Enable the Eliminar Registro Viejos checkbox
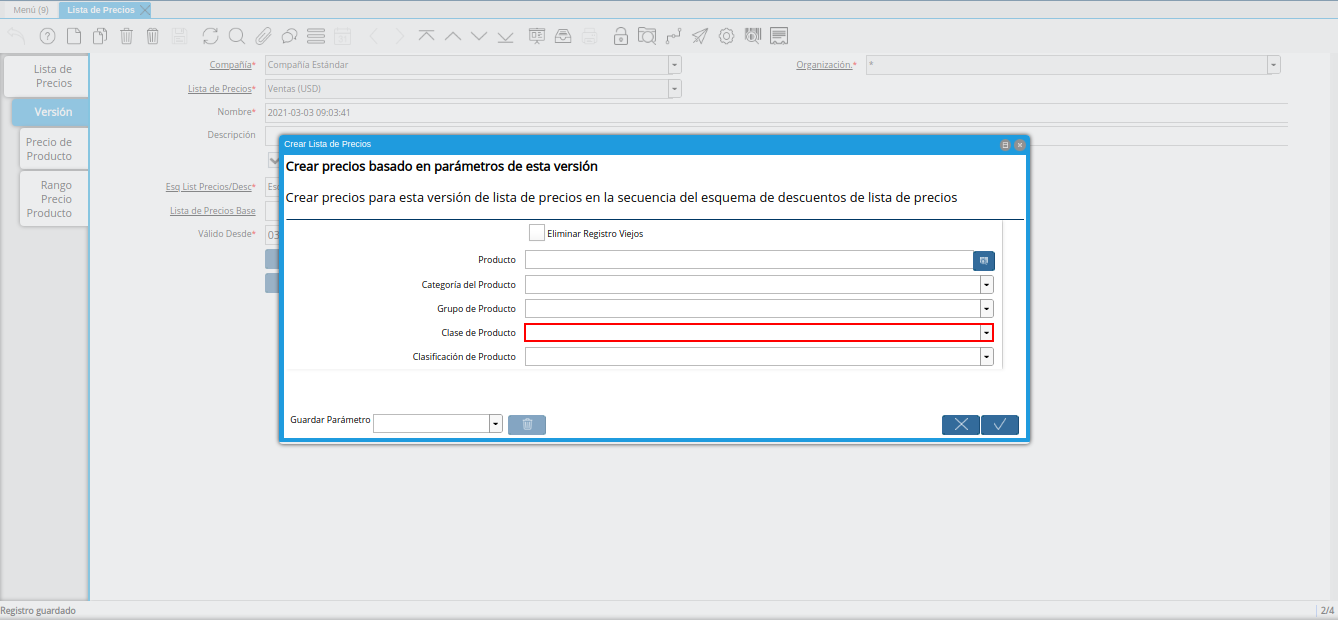Image resolution: width=1338 pixels, height=620 pixels. 537,233
